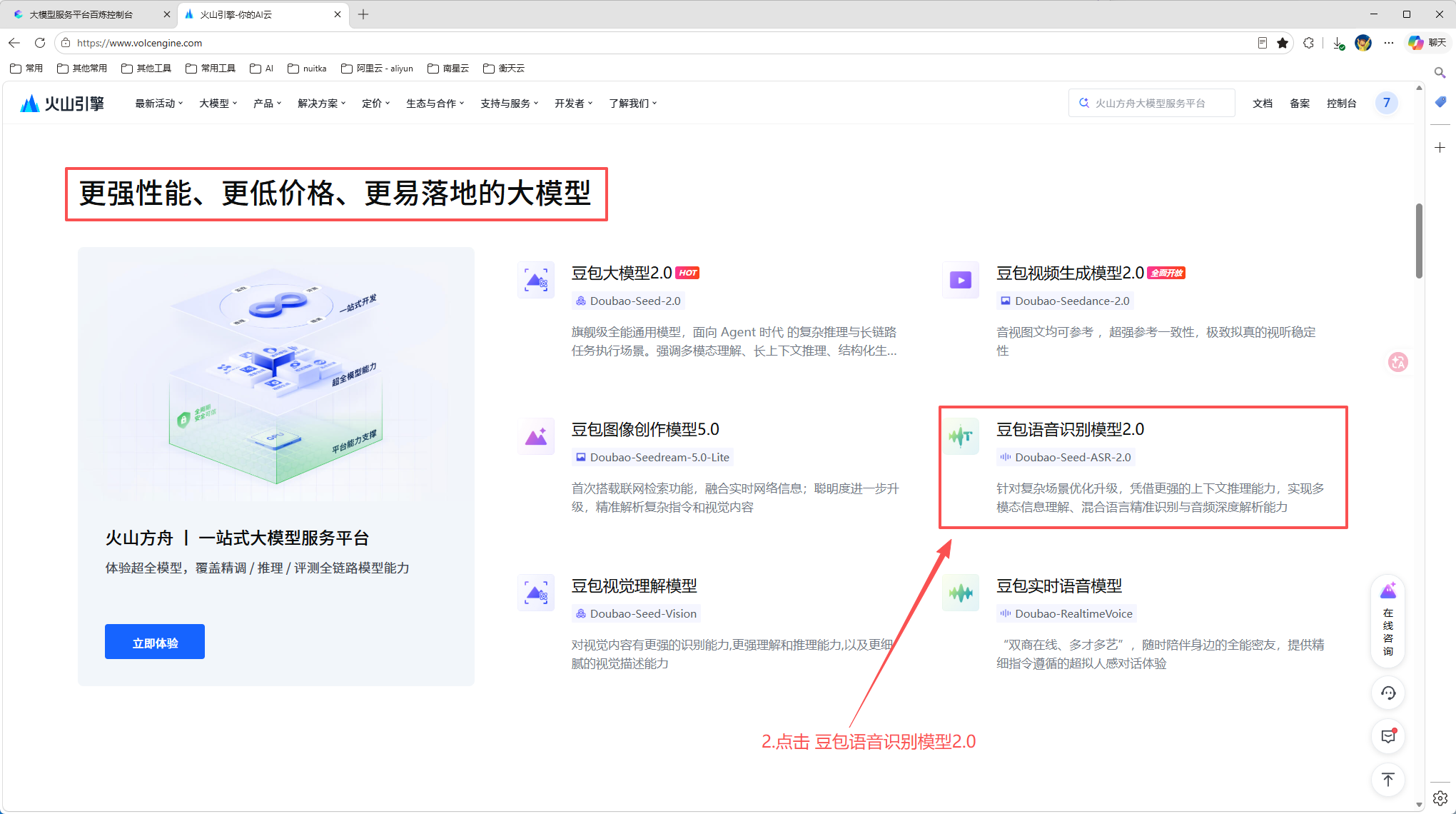Open the downloads icon in toolbar
Image resolution: width=1456 pixels, height=814 pixels.
pyautogui.click(x=1339, y=43)
